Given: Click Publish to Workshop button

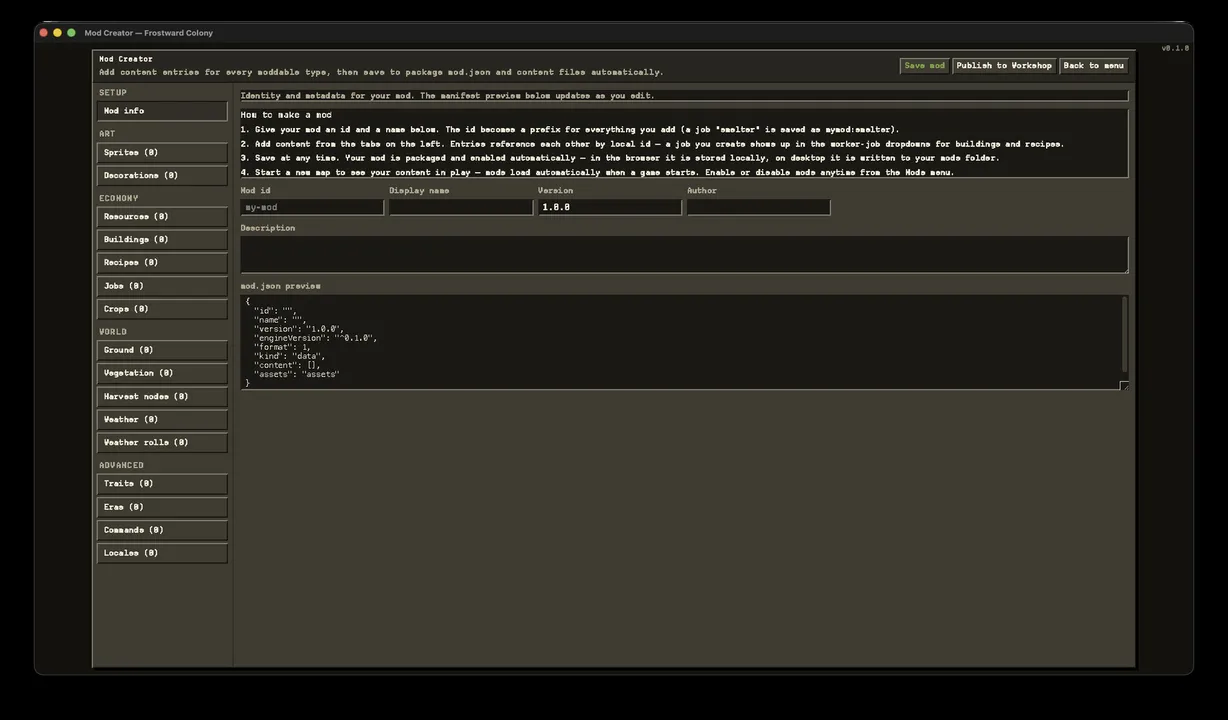Looking at the screenshot, I should [1004, 66].
